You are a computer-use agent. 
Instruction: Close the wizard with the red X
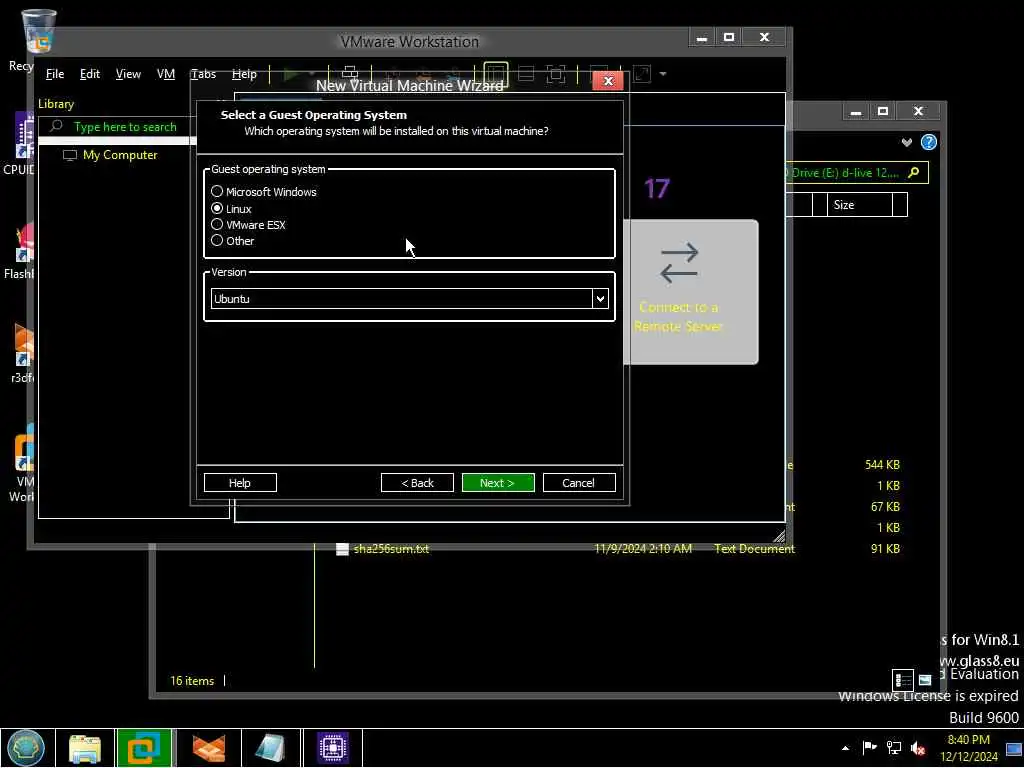pyautogui.click(x=608, y=81)
